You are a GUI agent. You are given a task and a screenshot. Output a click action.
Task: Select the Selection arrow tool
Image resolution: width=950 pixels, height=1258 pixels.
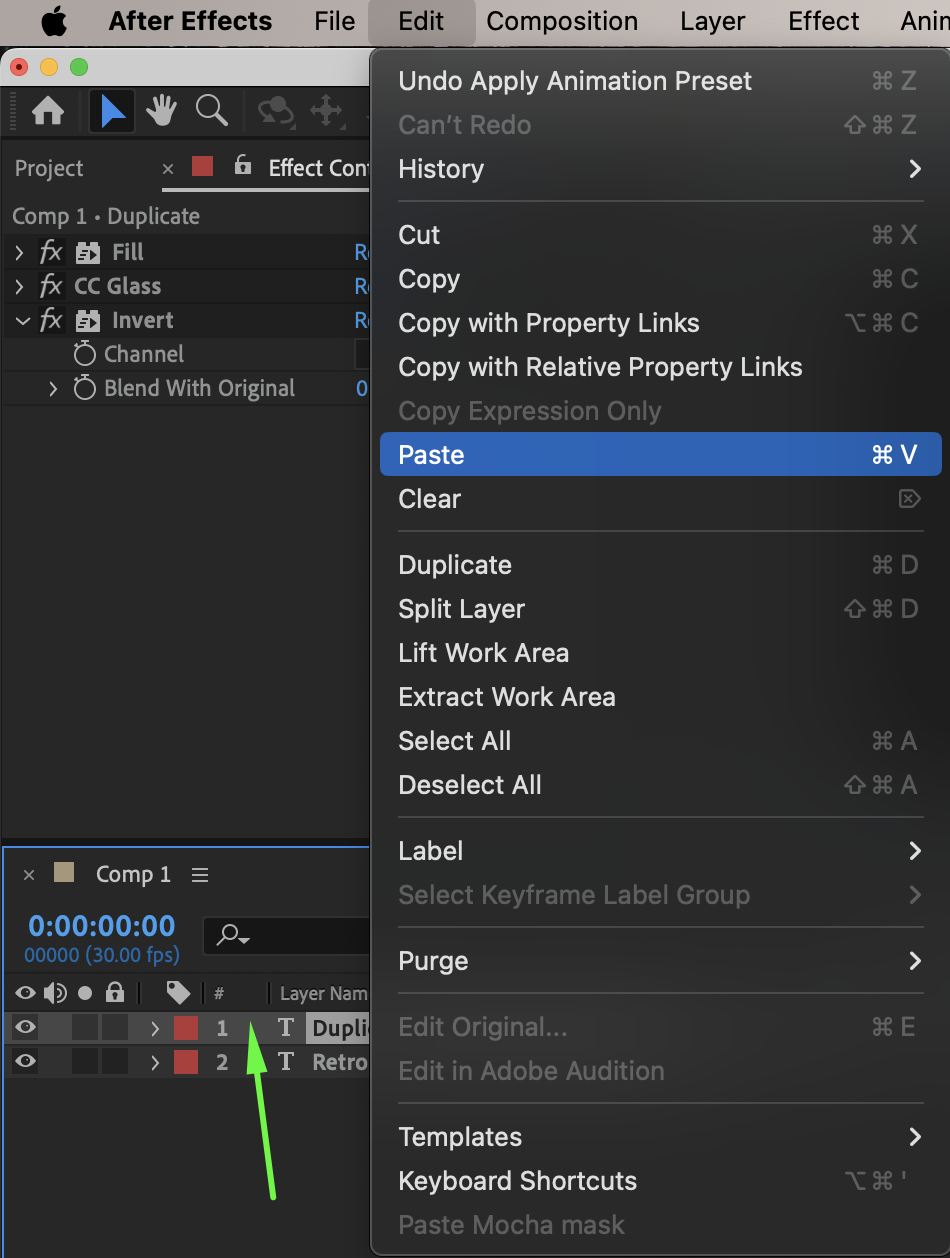click(112, 111)
